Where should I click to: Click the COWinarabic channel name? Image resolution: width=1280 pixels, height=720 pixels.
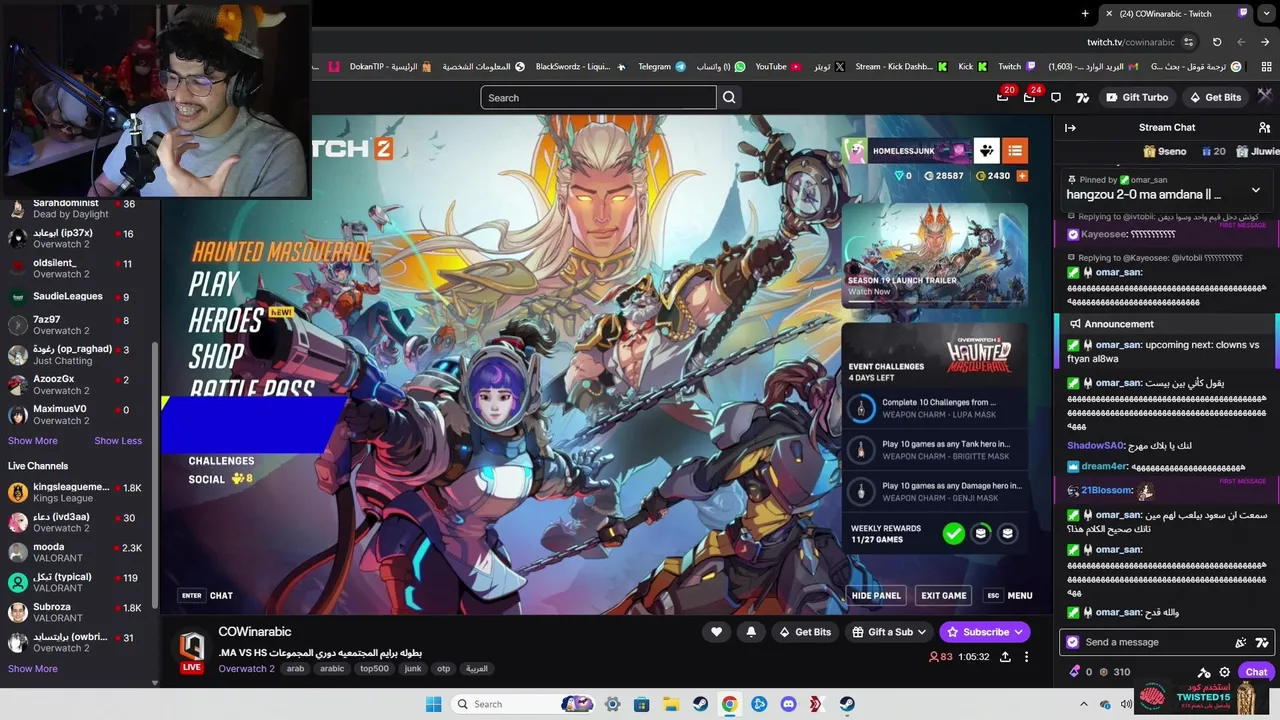(255, 632)
